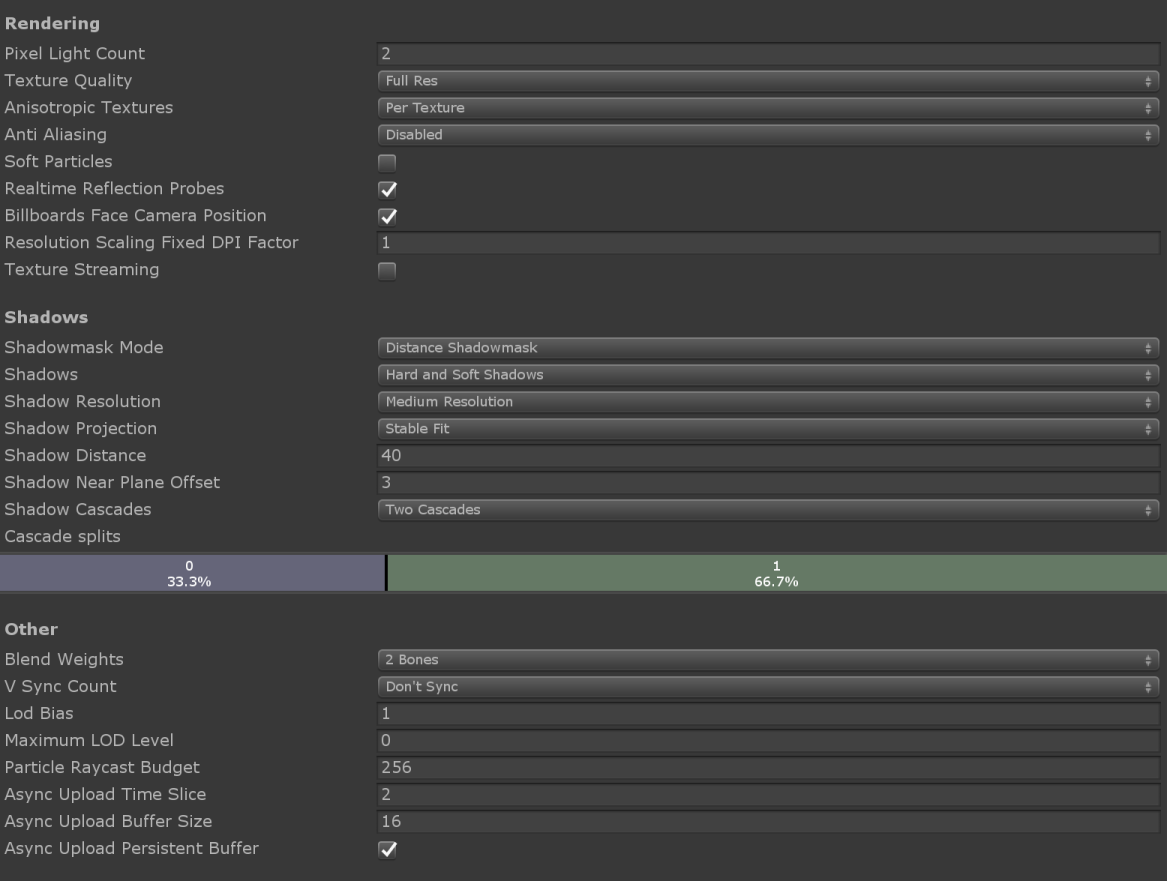Open the Shadowmask Mode dropdown
The height and width of the screenshot is (881, 1167).
[x=767, y=347]
